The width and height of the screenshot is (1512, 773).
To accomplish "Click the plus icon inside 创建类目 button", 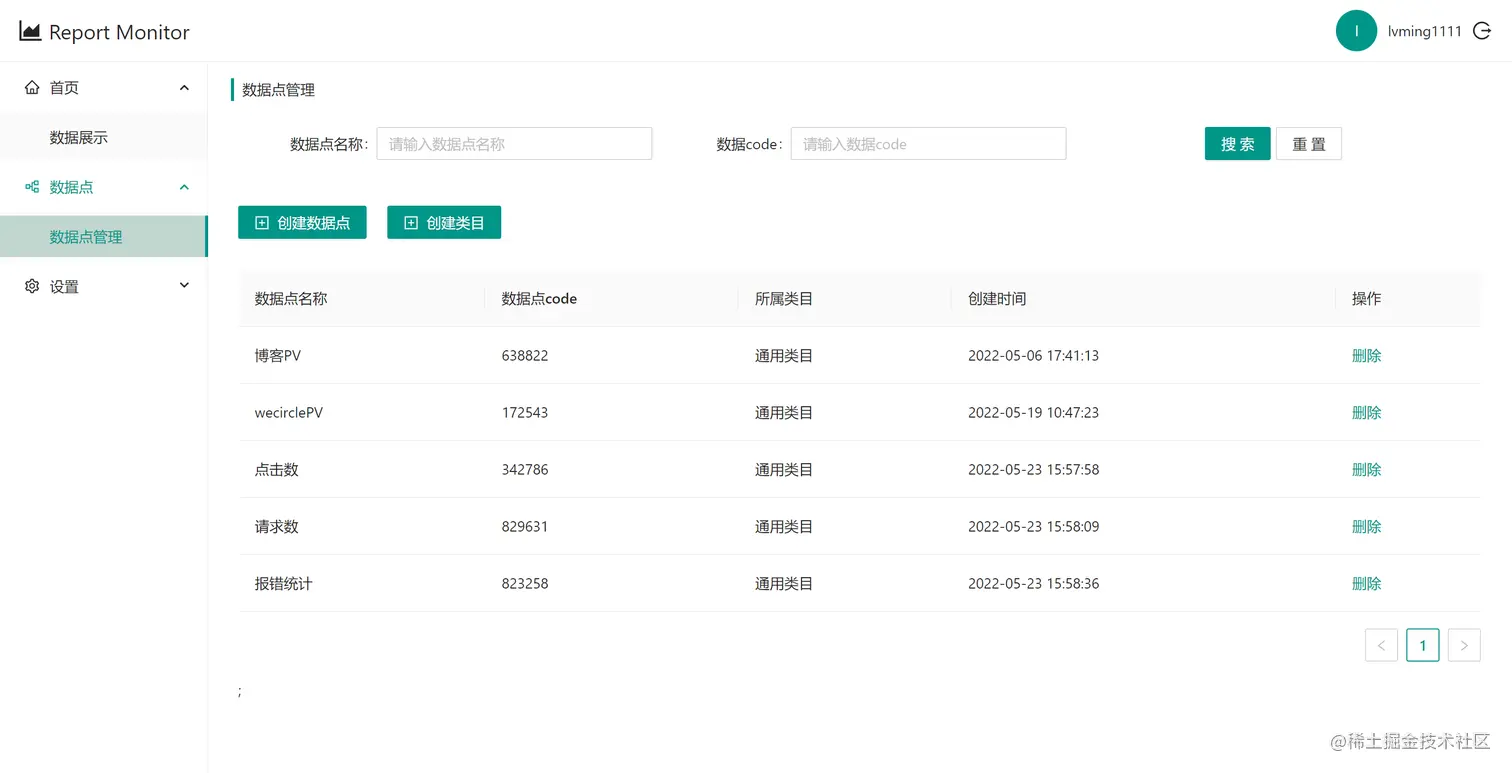I will 410,222.
